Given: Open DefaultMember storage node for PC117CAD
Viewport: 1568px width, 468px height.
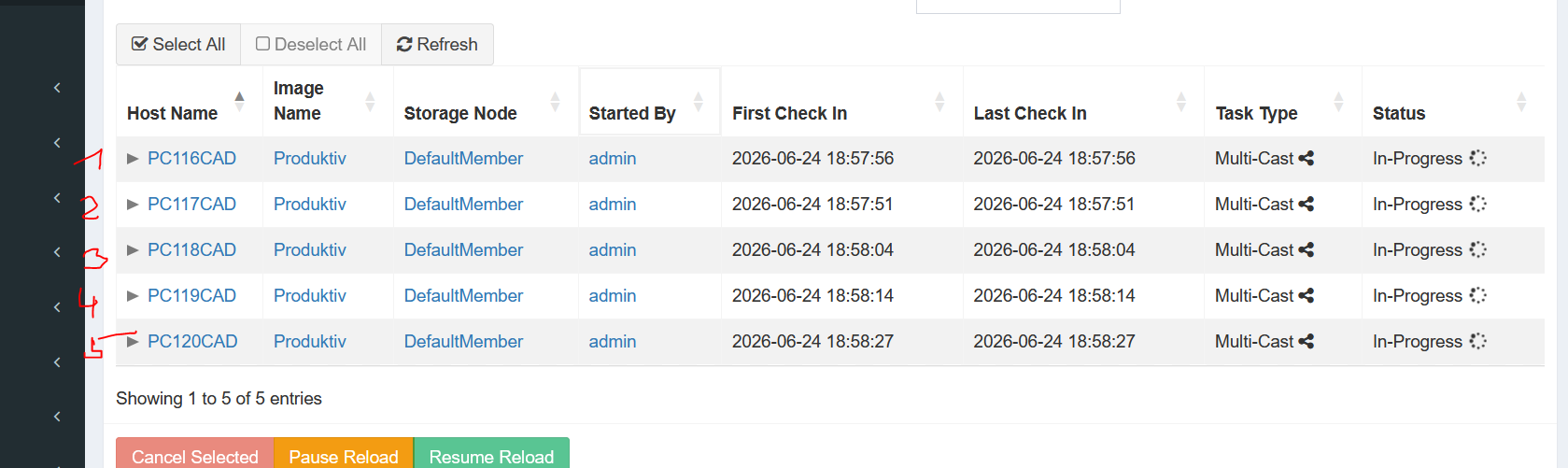Looking at the screenshot, I should click(463, 205).
